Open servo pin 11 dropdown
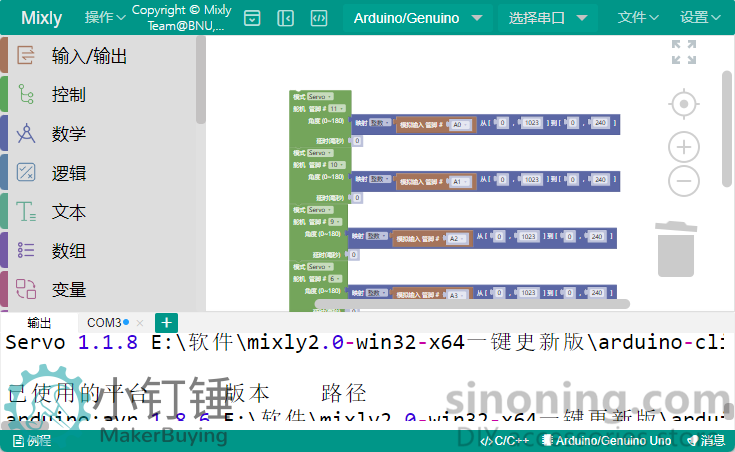This screenshot has width=735, height=452. [337, 109]
